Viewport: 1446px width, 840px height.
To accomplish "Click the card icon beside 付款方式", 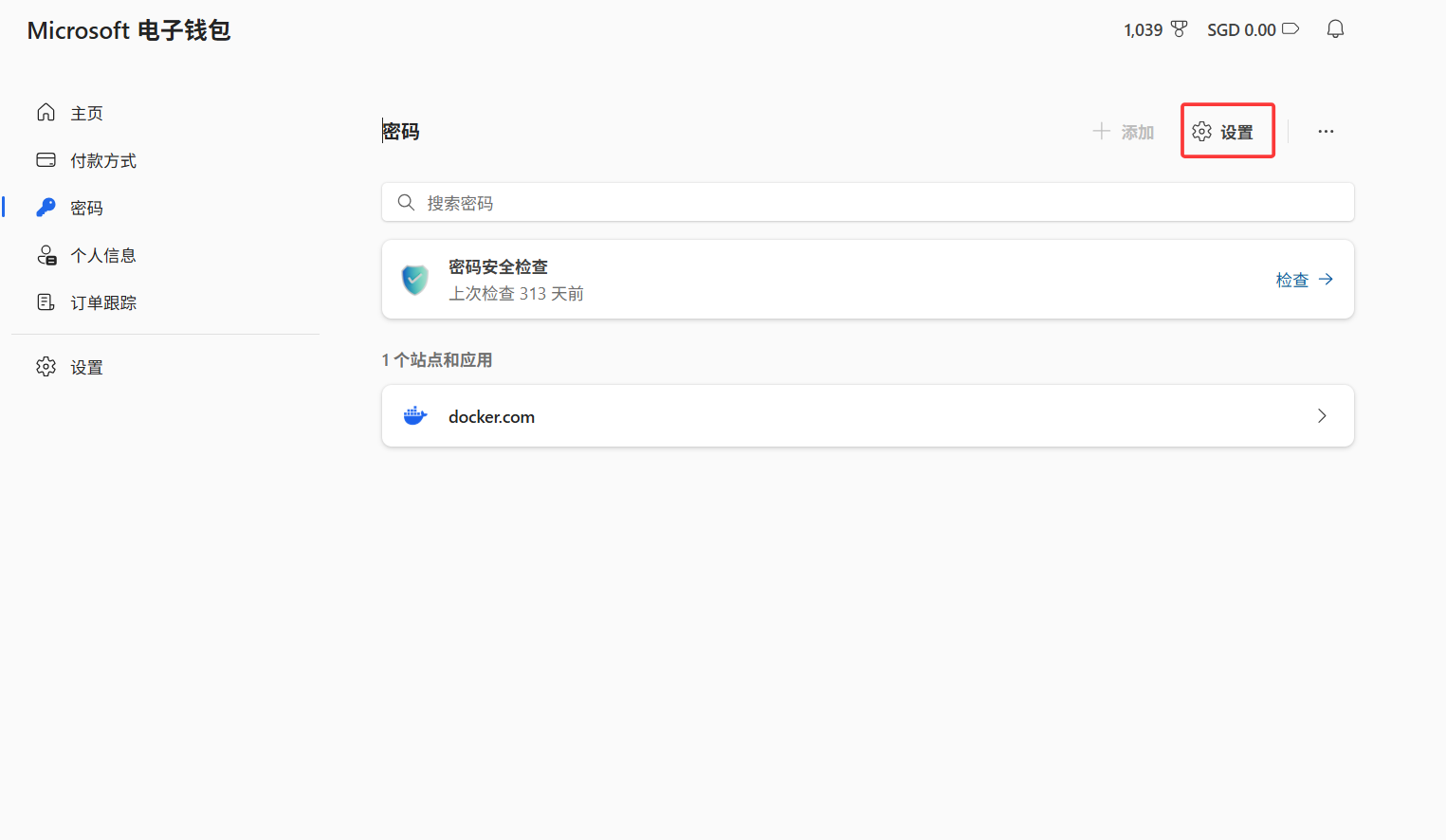I will pos(46,160).
